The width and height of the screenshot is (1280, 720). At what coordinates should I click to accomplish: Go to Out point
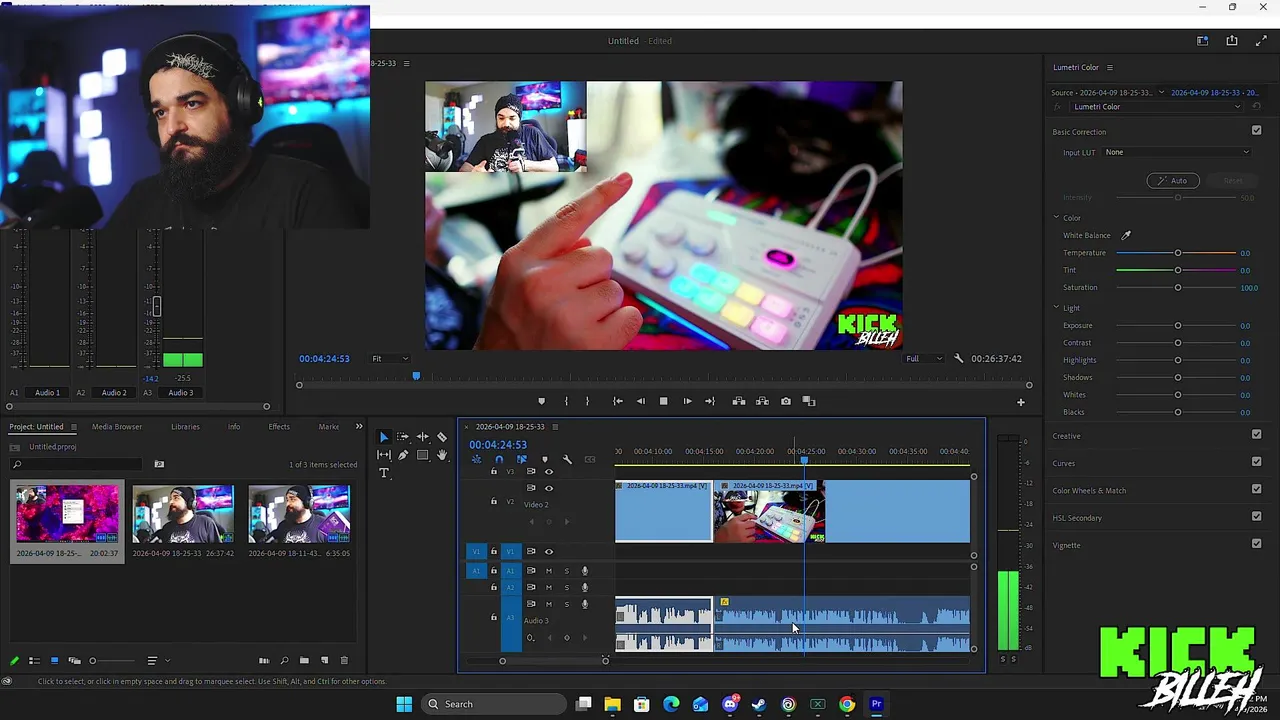710,401
